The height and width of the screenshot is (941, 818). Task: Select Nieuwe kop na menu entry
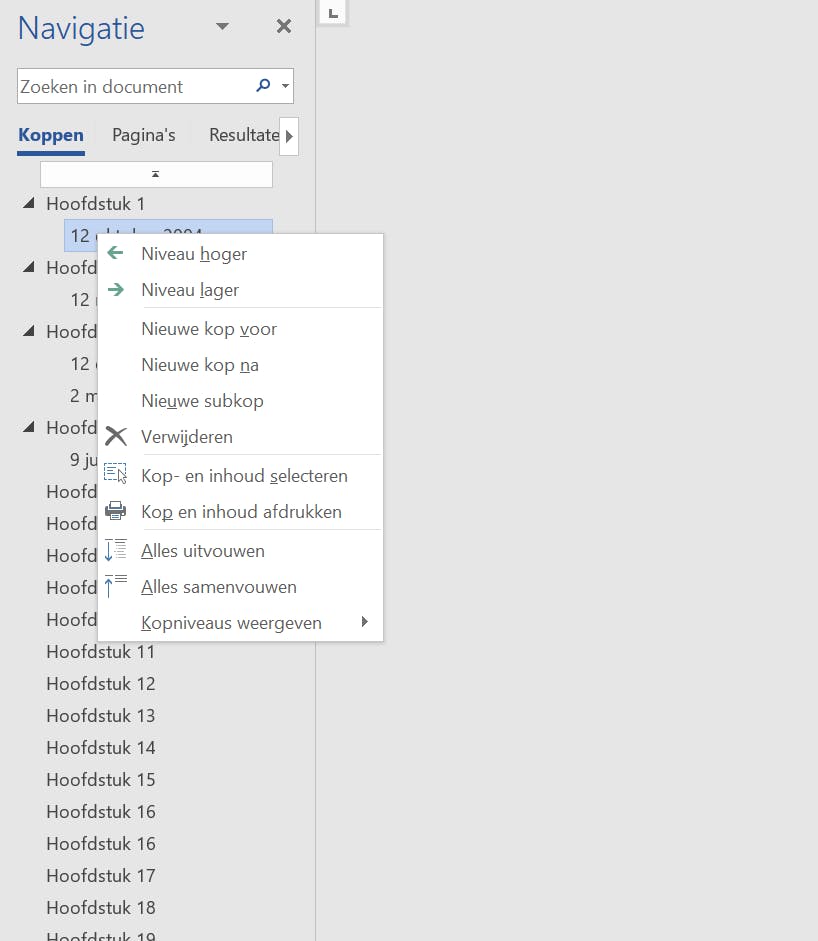(240, 365)
